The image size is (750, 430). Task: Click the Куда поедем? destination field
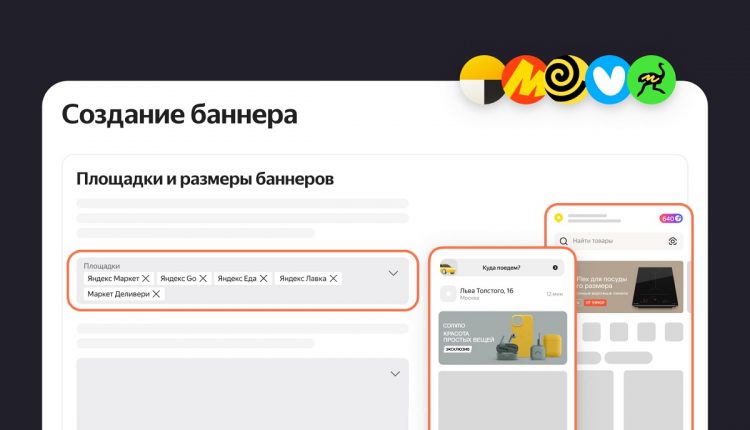click(x=501, y=268)
